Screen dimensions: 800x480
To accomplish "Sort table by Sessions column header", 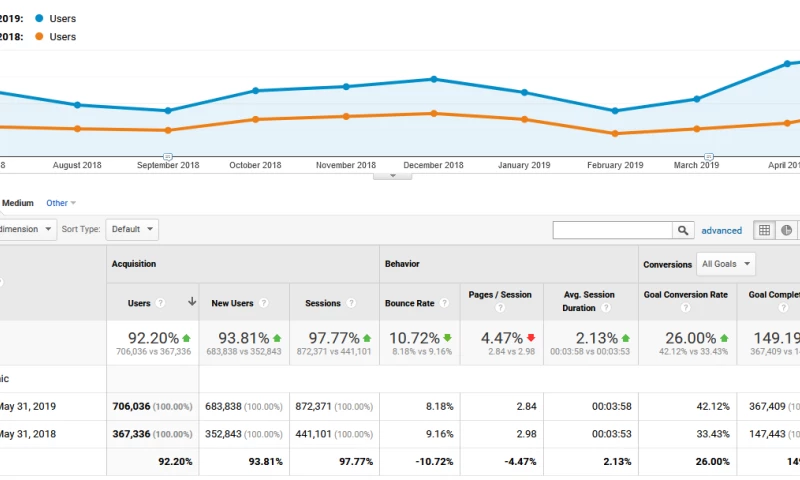I will click(323, 303).
